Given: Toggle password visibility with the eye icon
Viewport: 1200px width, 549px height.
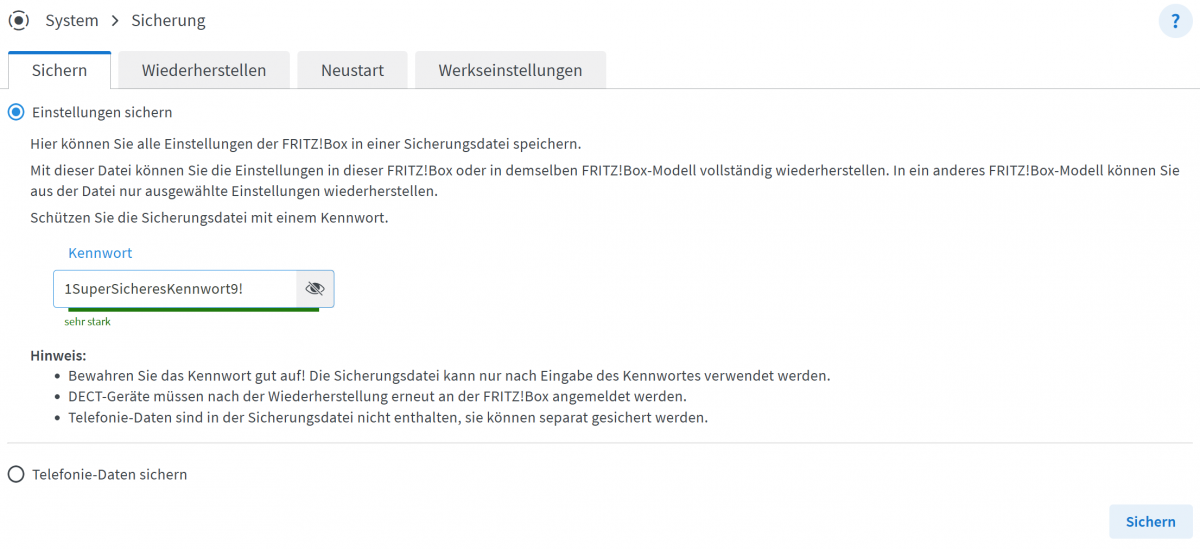Looking at the screenshot, I should point(315,289).
